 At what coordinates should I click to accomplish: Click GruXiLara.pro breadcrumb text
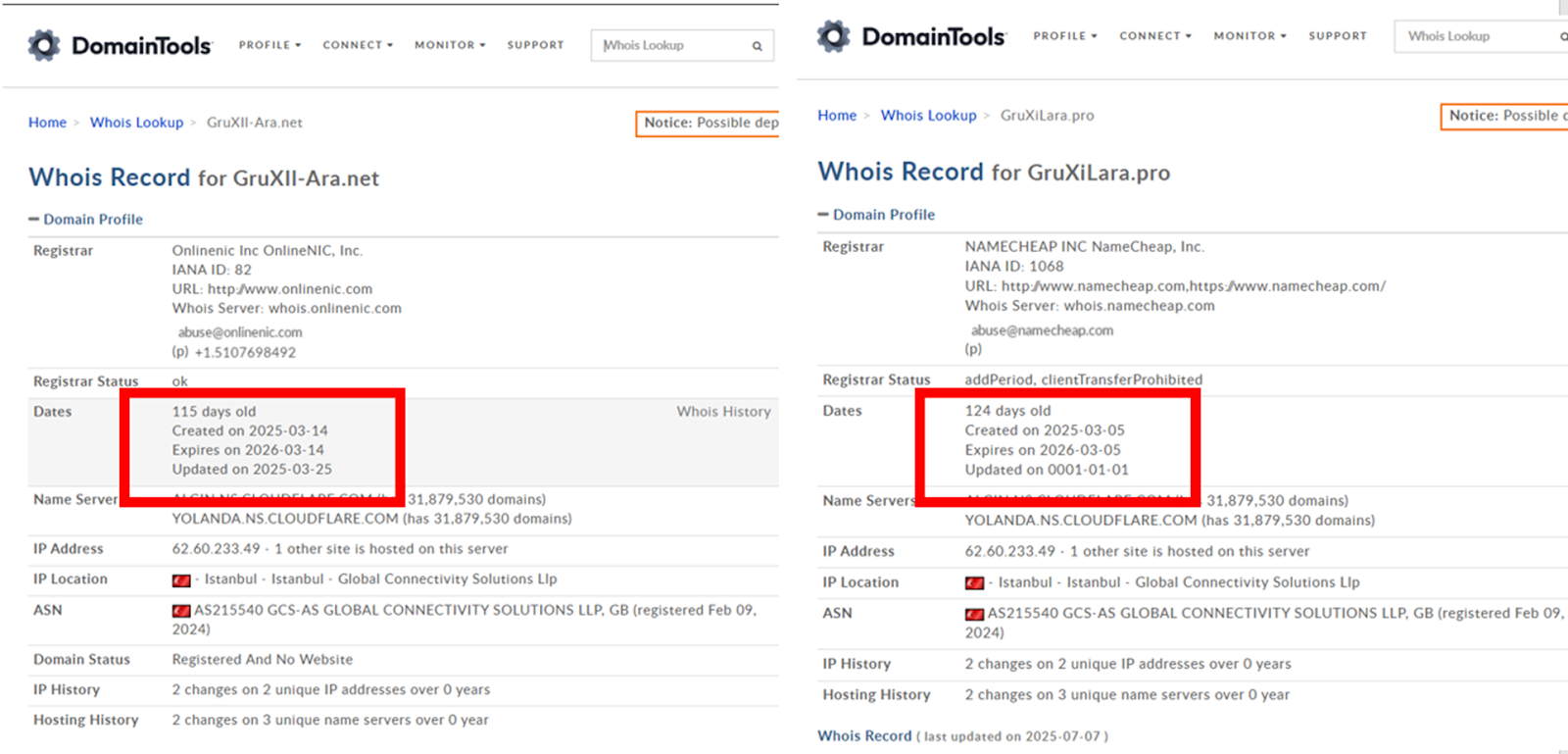tap(1047, 116)
